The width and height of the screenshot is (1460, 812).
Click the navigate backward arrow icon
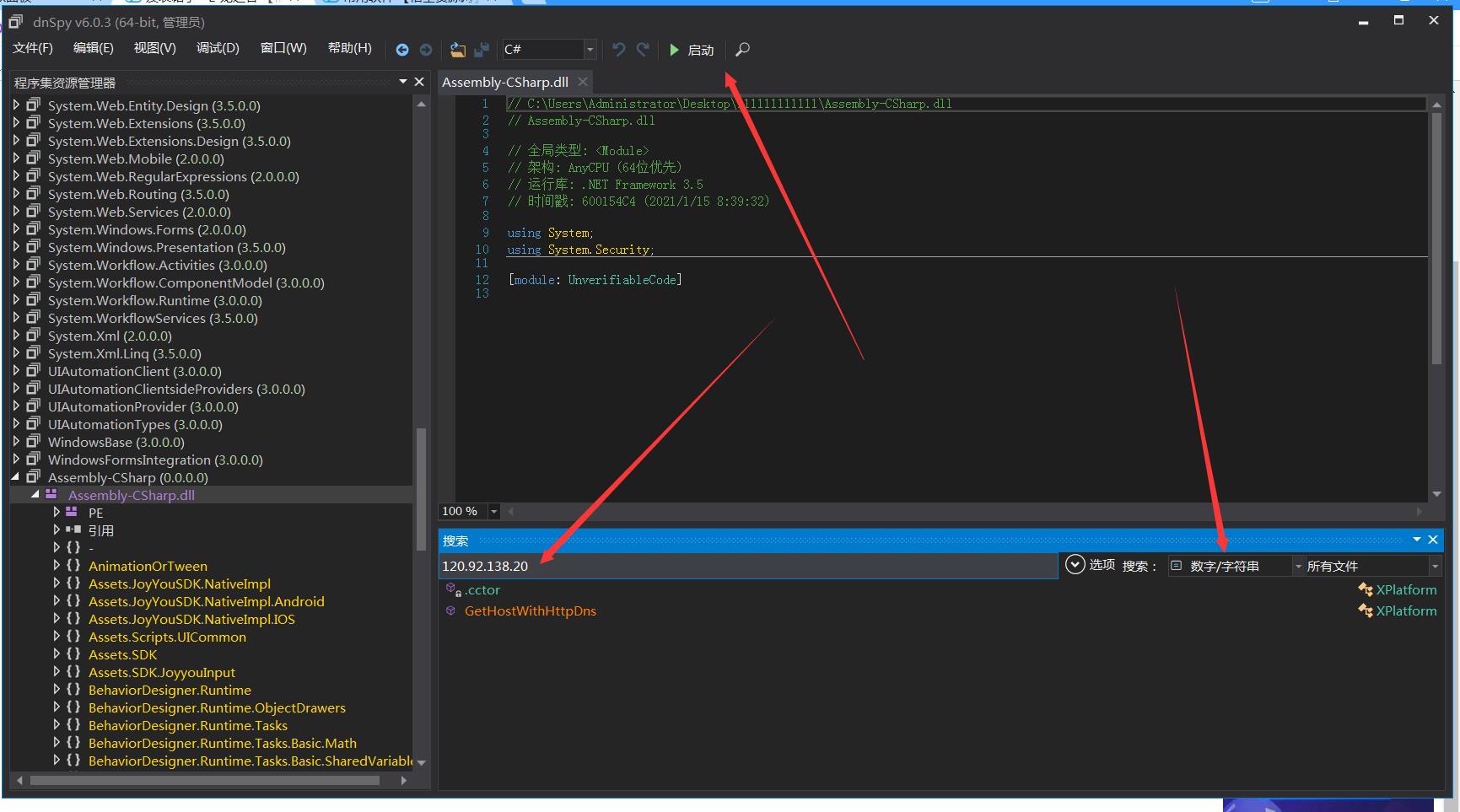pos(402,50)
